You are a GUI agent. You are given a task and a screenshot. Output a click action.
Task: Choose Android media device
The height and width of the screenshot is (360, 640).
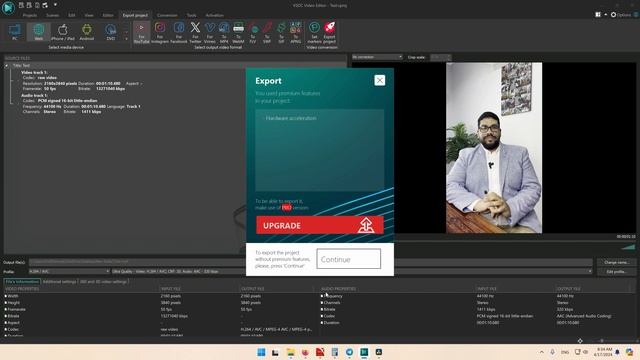(87, 32)
